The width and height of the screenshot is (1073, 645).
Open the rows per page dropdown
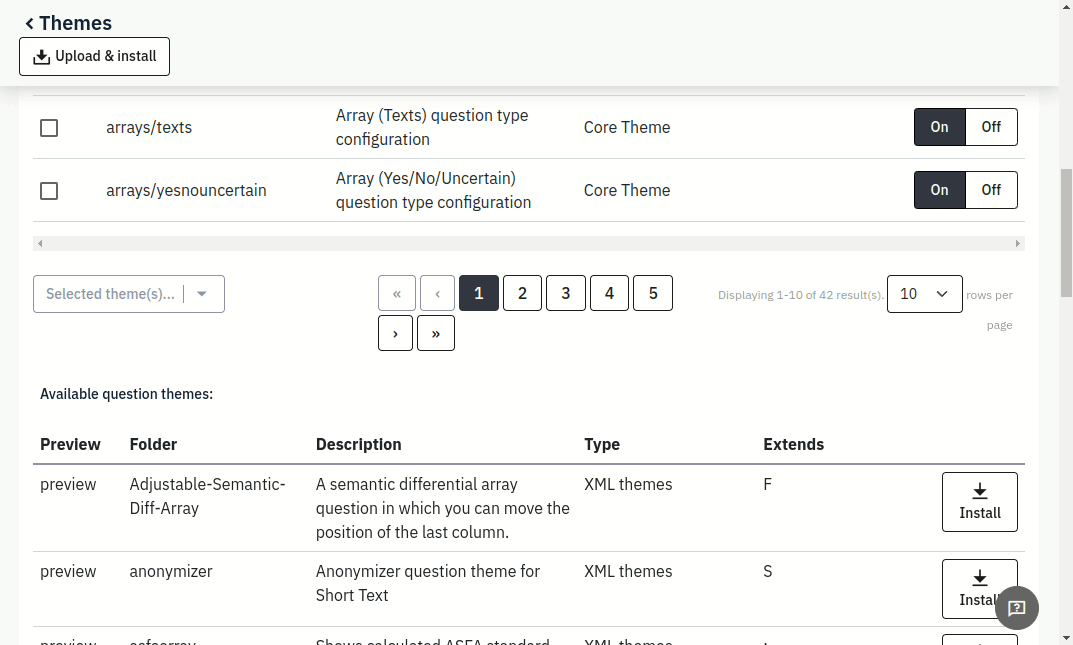[x=924, y=294]
